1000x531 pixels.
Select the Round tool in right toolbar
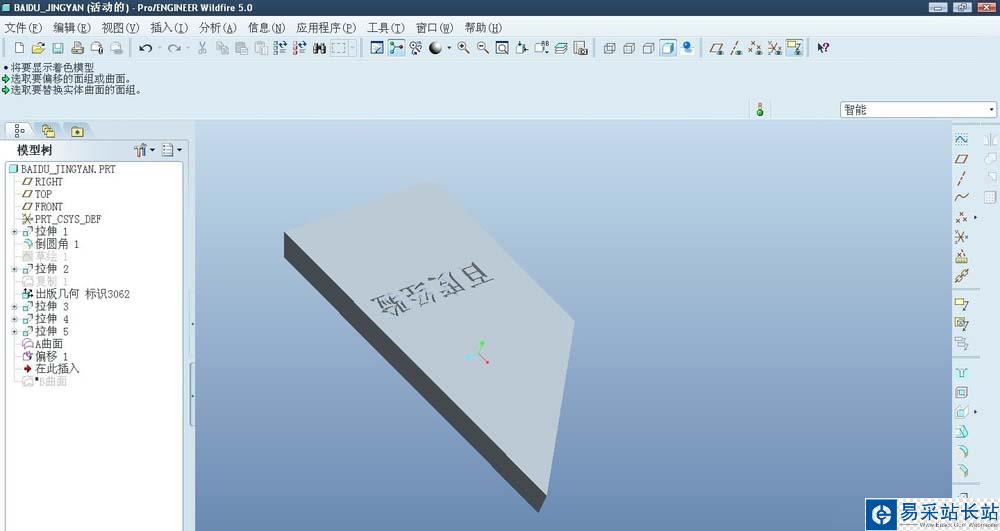click(x=961, y=451)
